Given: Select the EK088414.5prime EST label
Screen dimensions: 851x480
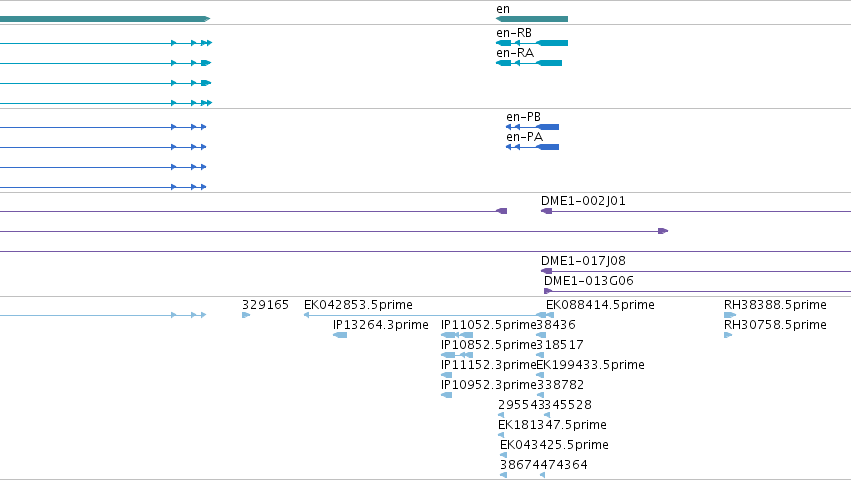Looking at the screenshot, I should [x=600, y=305].
